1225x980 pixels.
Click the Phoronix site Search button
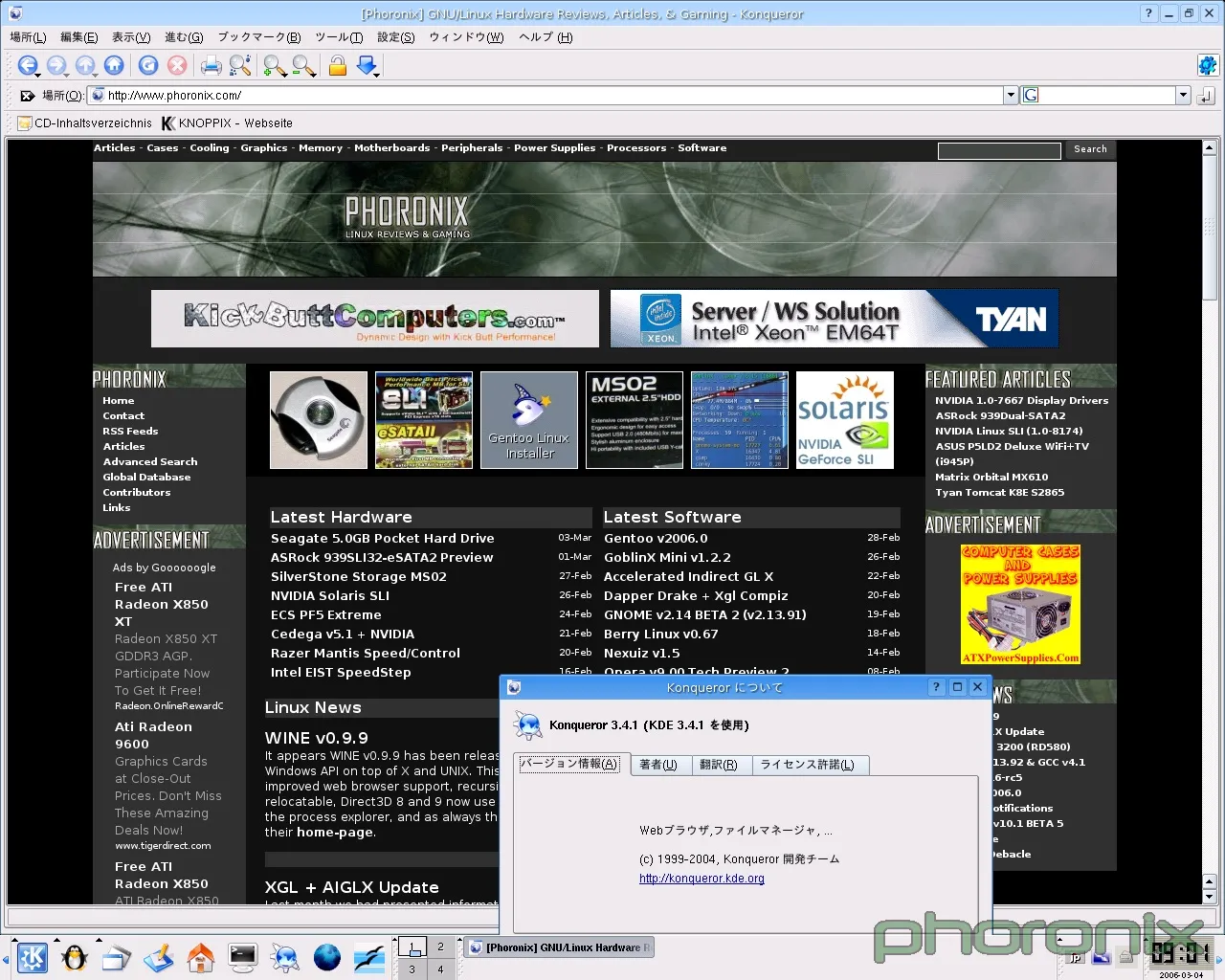click(1090, 149)
